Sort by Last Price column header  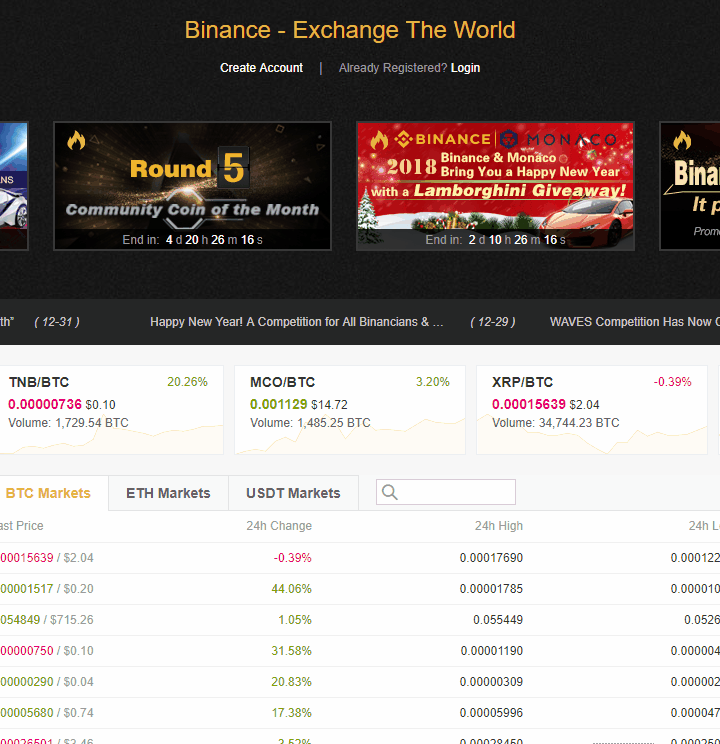tap(21, 526)
